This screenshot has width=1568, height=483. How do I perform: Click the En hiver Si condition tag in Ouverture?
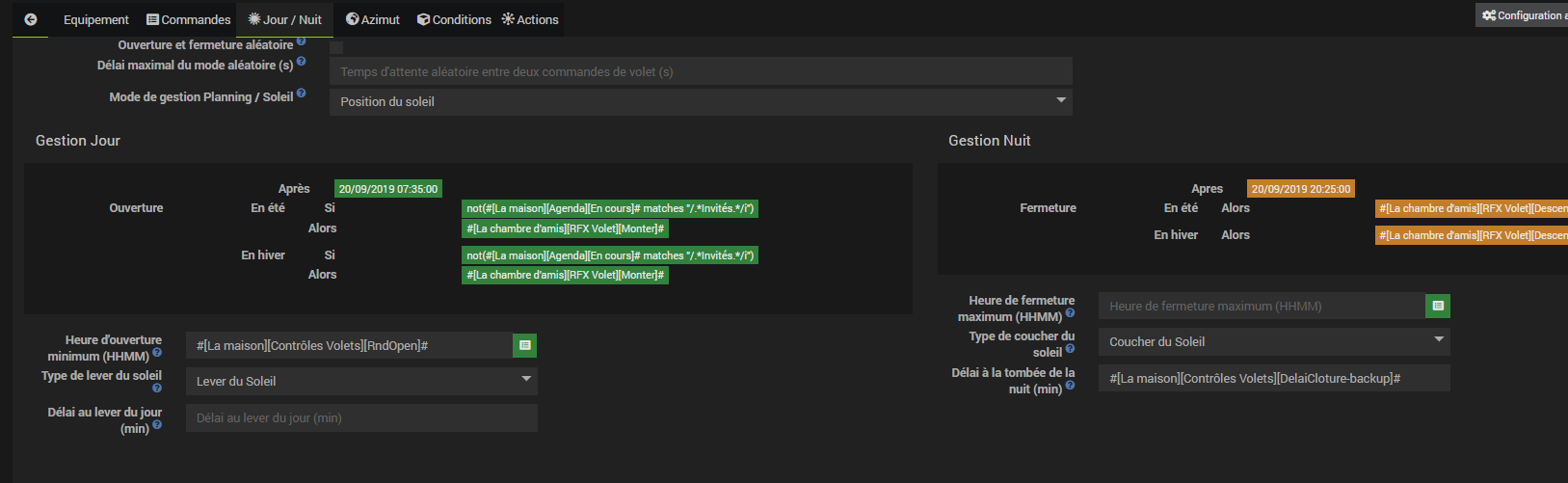(x=610, y=255)
